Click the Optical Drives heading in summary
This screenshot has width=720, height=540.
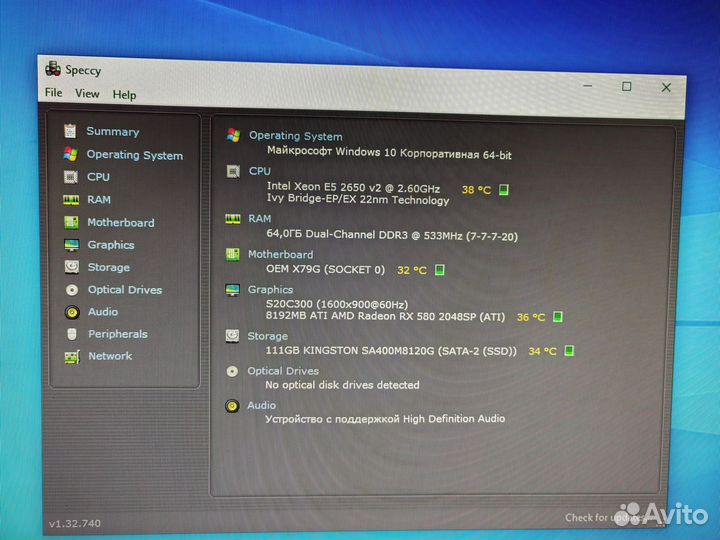(x=283, y=371)
